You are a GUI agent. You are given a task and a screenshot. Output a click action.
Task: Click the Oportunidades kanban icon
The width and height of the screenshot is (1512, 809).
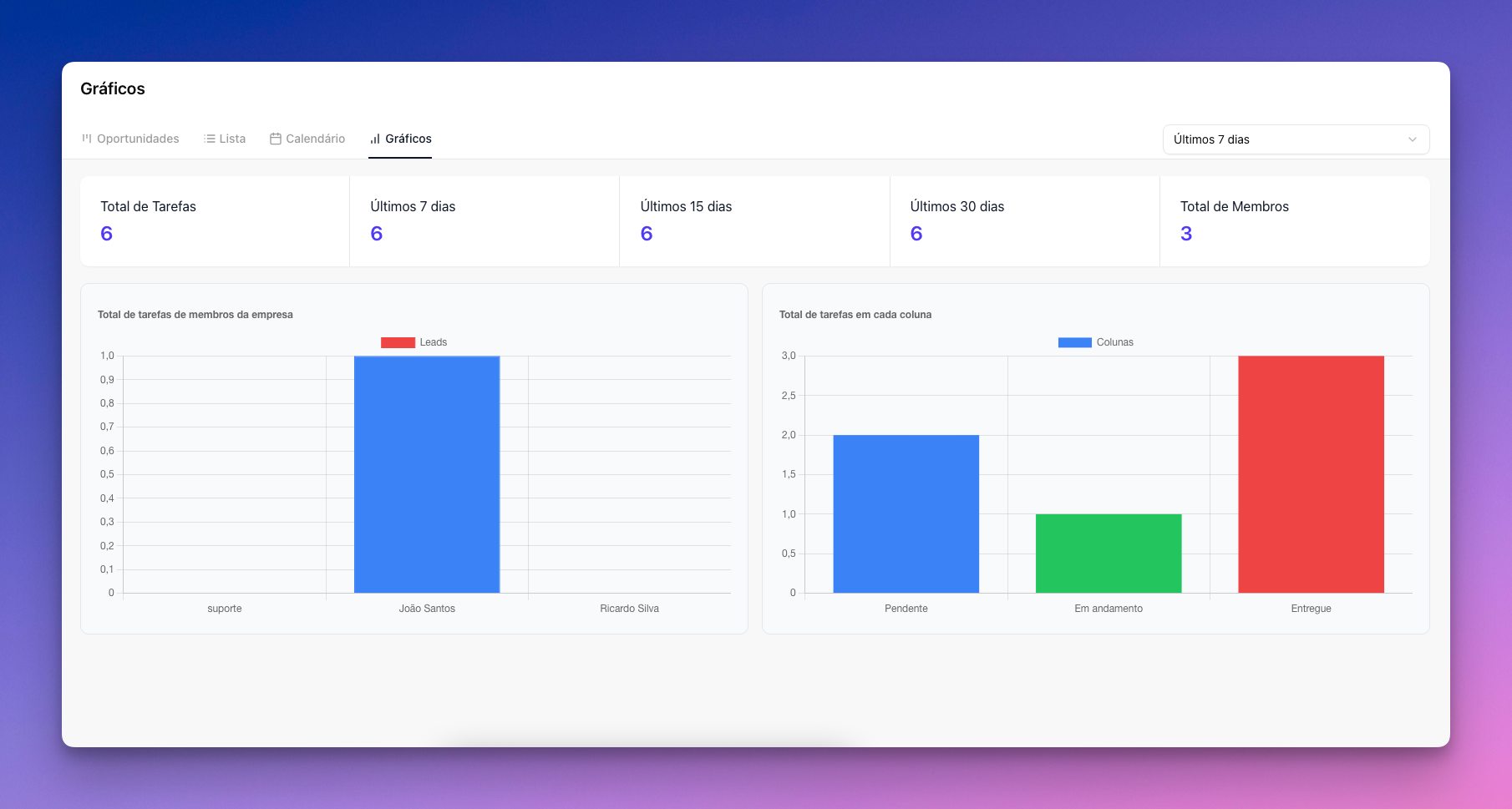coord(86,139)
